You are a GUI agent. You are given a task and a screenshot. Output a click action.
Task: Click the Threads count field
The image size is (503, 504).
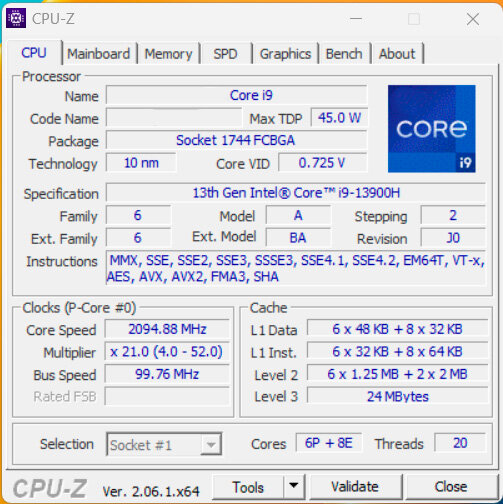[460, 443]
